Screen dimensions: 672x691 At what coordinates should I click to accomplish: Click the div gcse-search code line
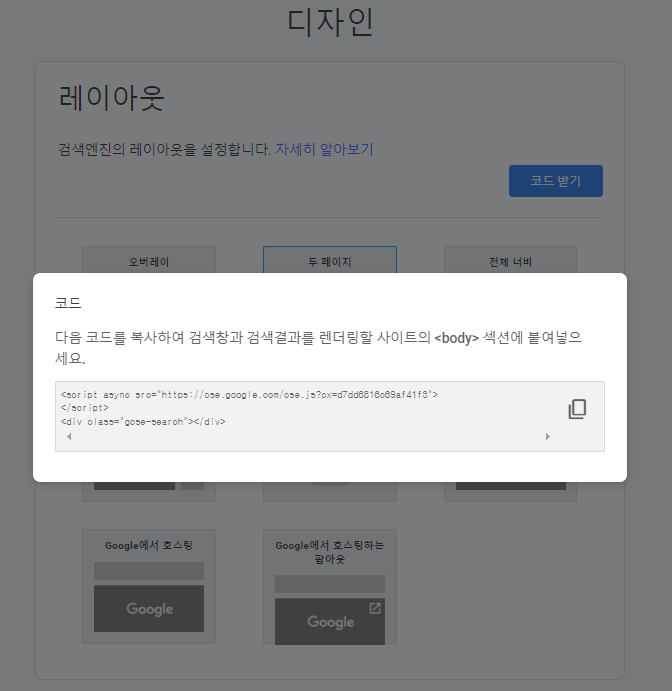tap(143, 422)
